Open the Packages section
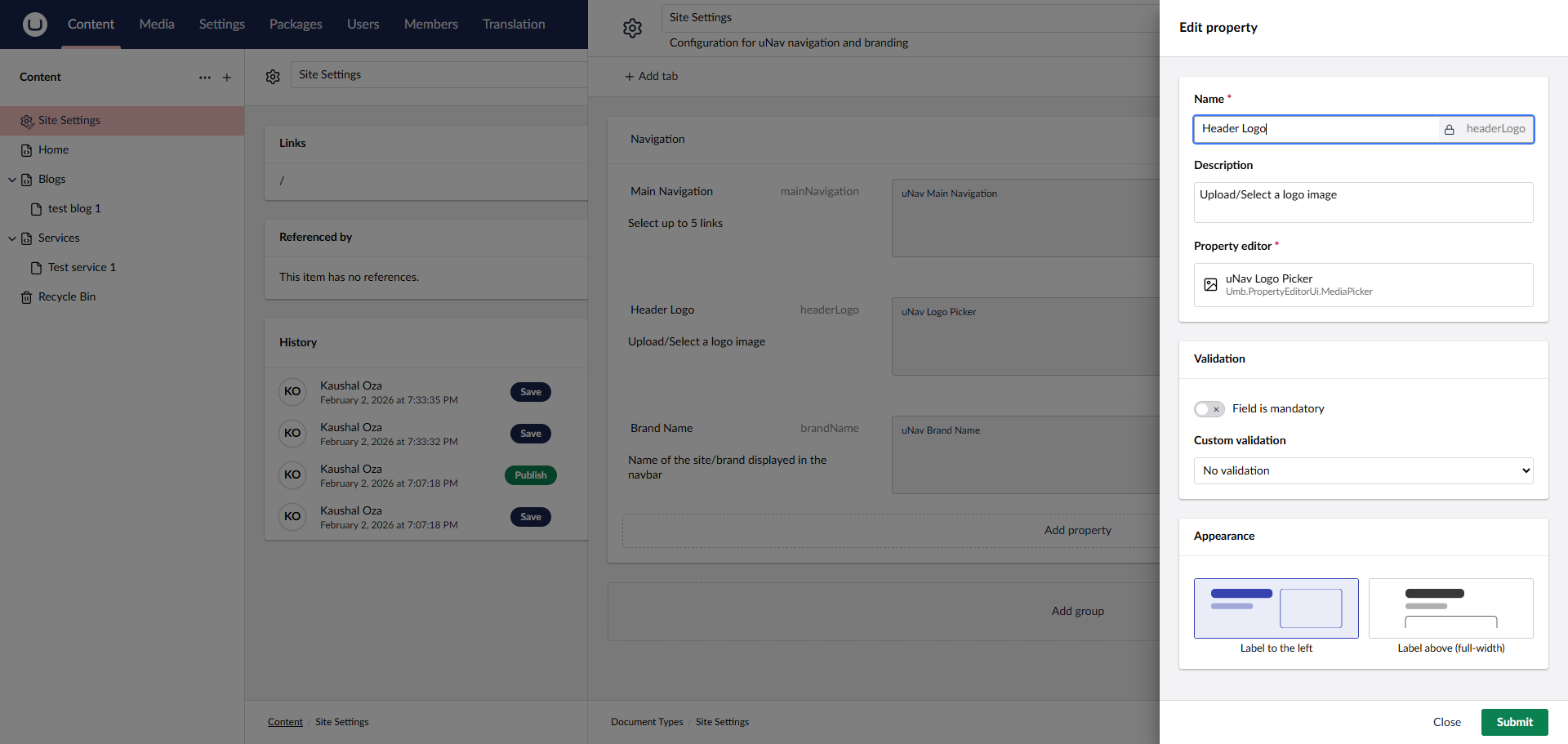The width and height of the screenshot is (1568, 744). [x=296, y=25]
